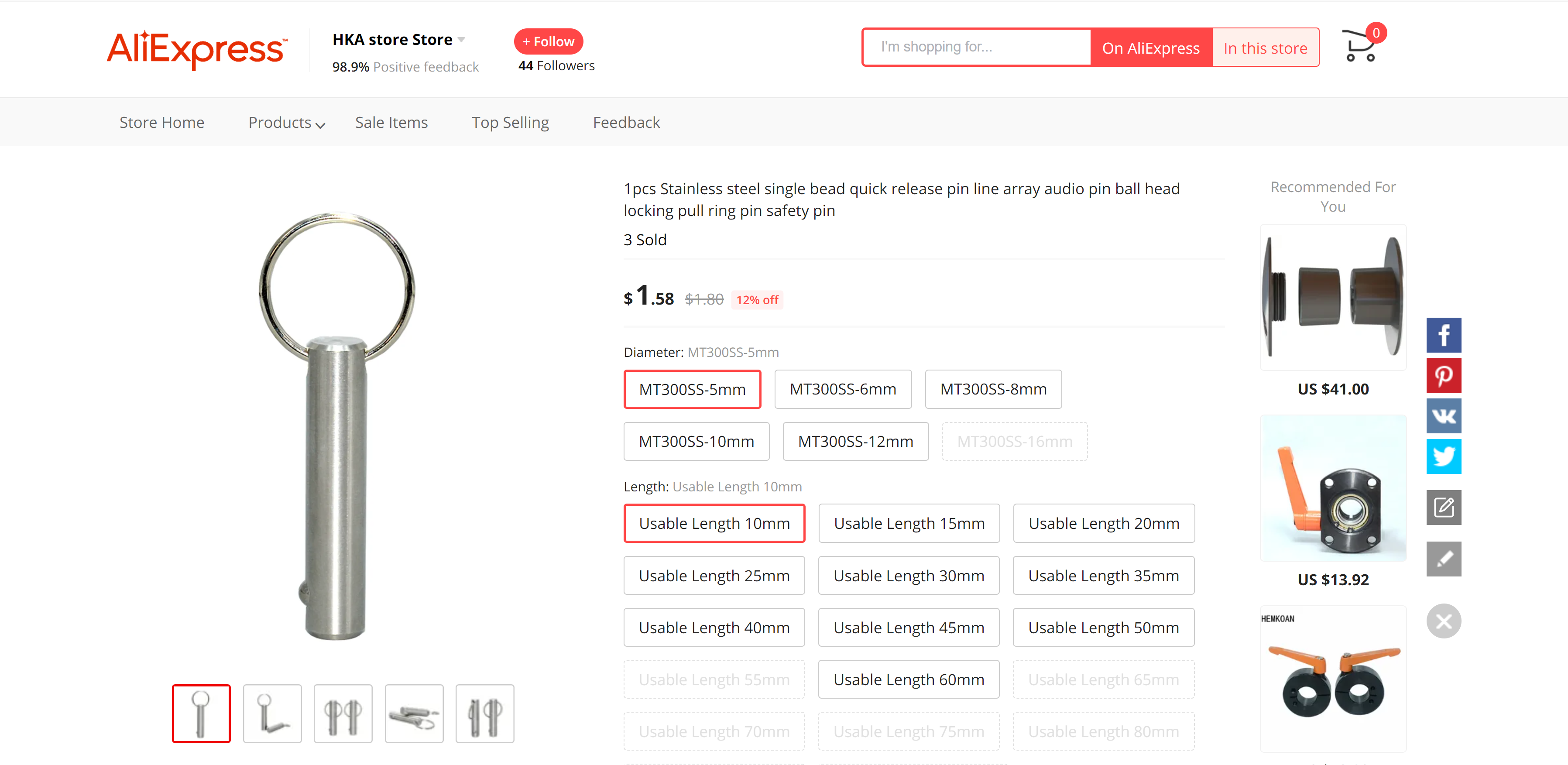Viewport: 1568px width, 765px height.
Task: Expand the HKA store Store dropdown arrow
Action: tap(461, 40)
